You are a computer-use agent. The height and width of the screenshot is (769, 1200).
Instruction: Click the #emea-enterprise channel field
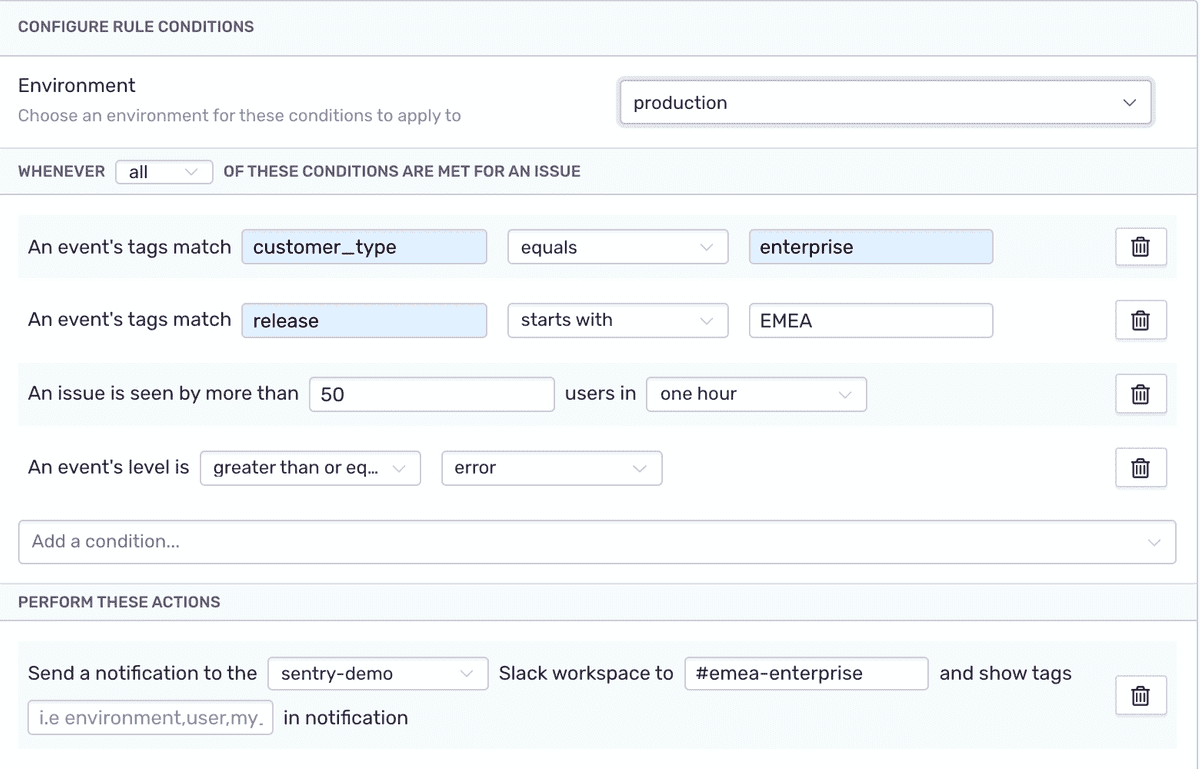[807, 673]
